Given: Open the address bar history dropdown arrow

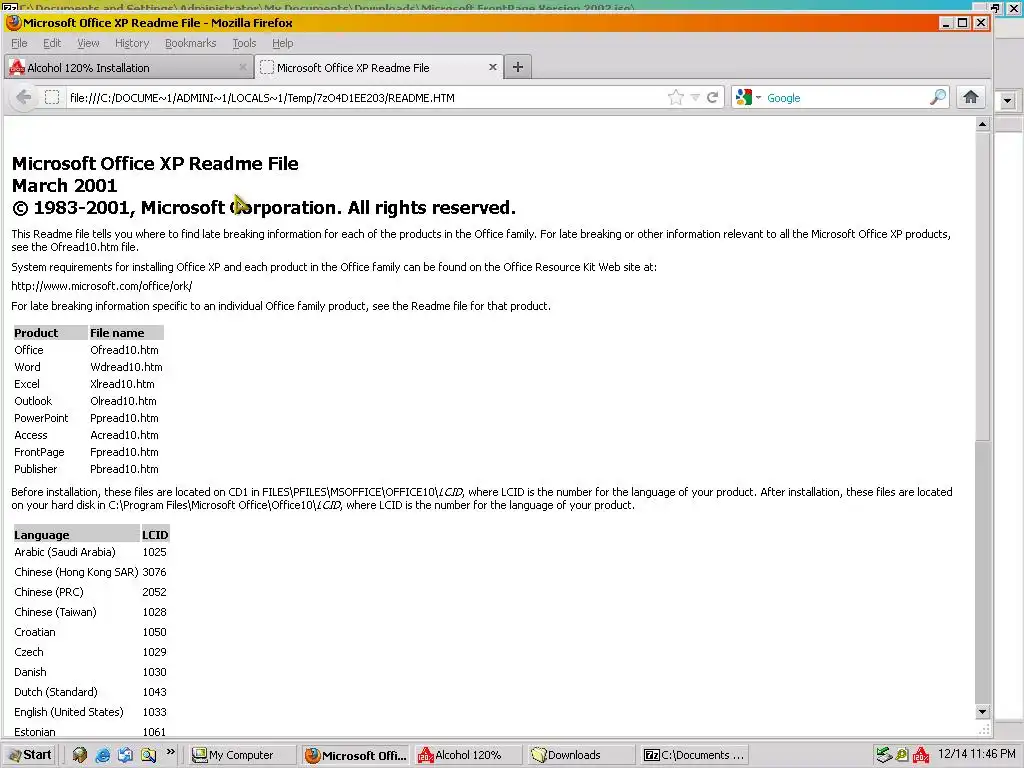Looking at the screenshot, I should [695, 98].
